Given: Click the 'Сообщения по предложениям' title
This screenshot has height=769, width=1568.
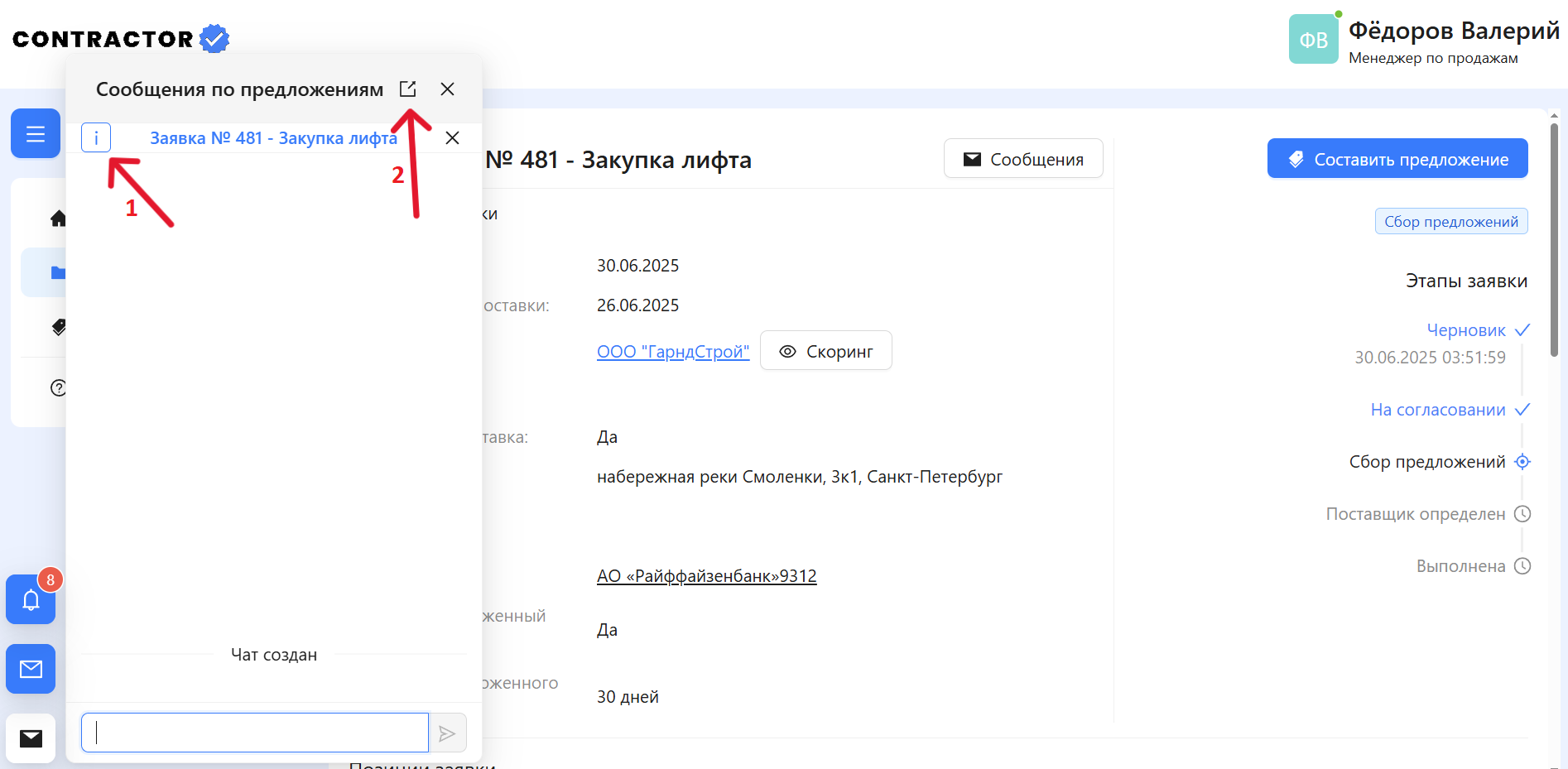Looking at the screenshot, I should (x=240, y=89).
